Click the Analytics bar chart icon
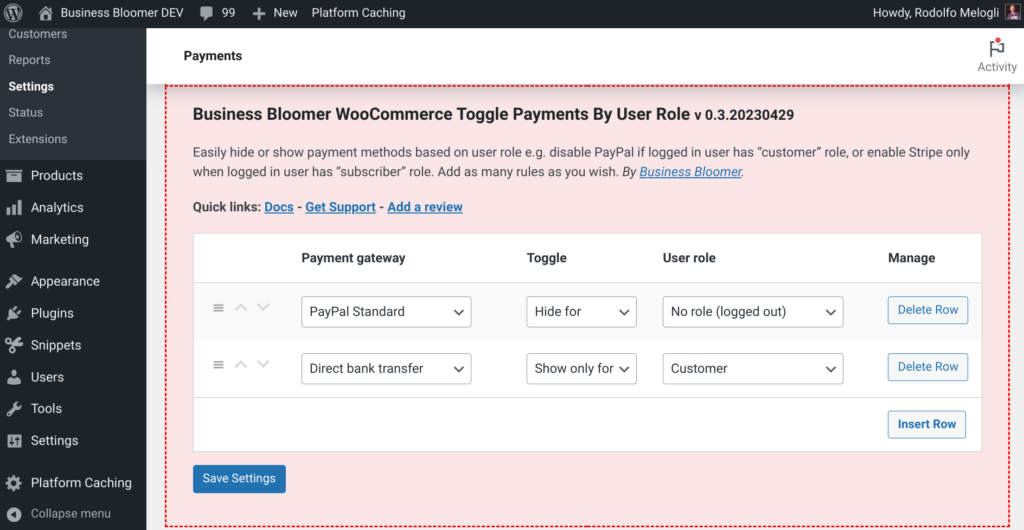 14,208
